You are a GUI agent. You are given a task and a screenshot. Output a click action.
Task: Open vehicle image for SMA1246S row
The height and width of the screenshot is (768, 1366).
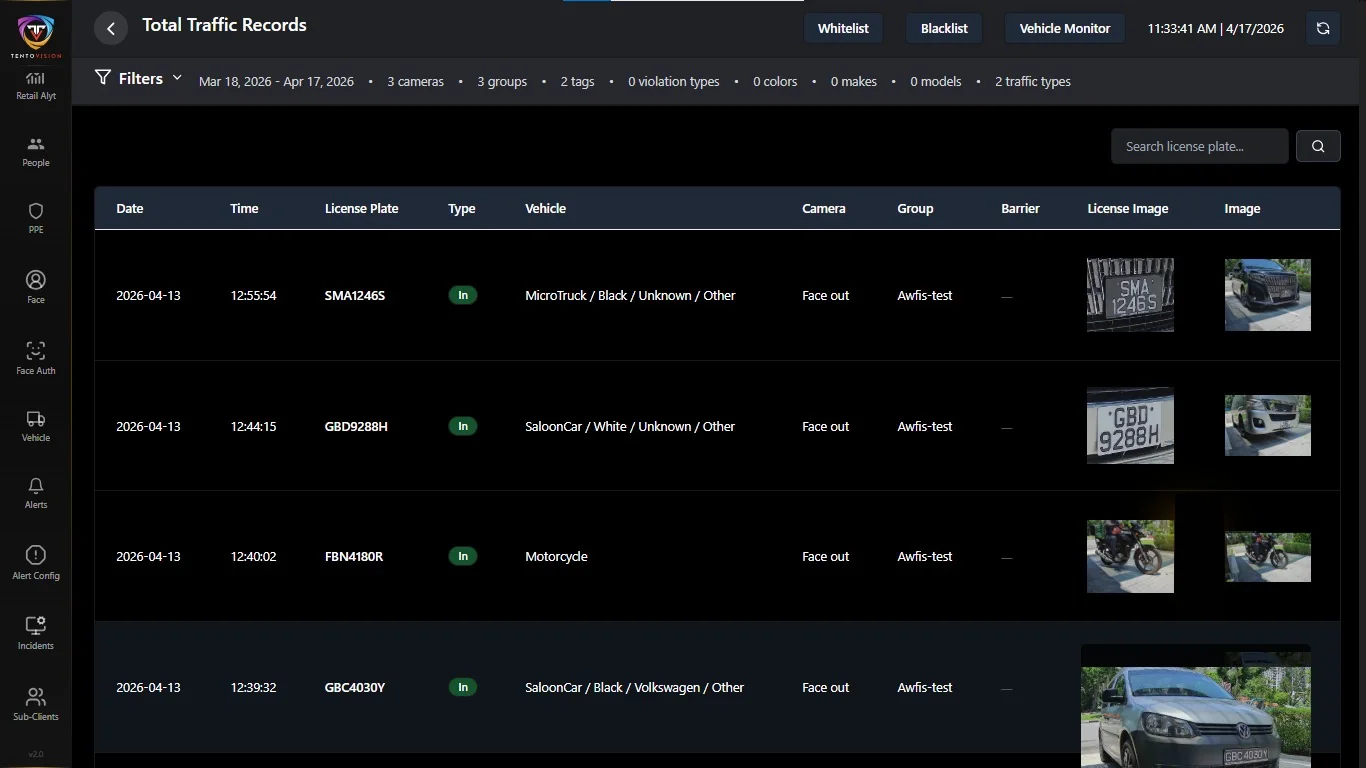click(1268, 295)
